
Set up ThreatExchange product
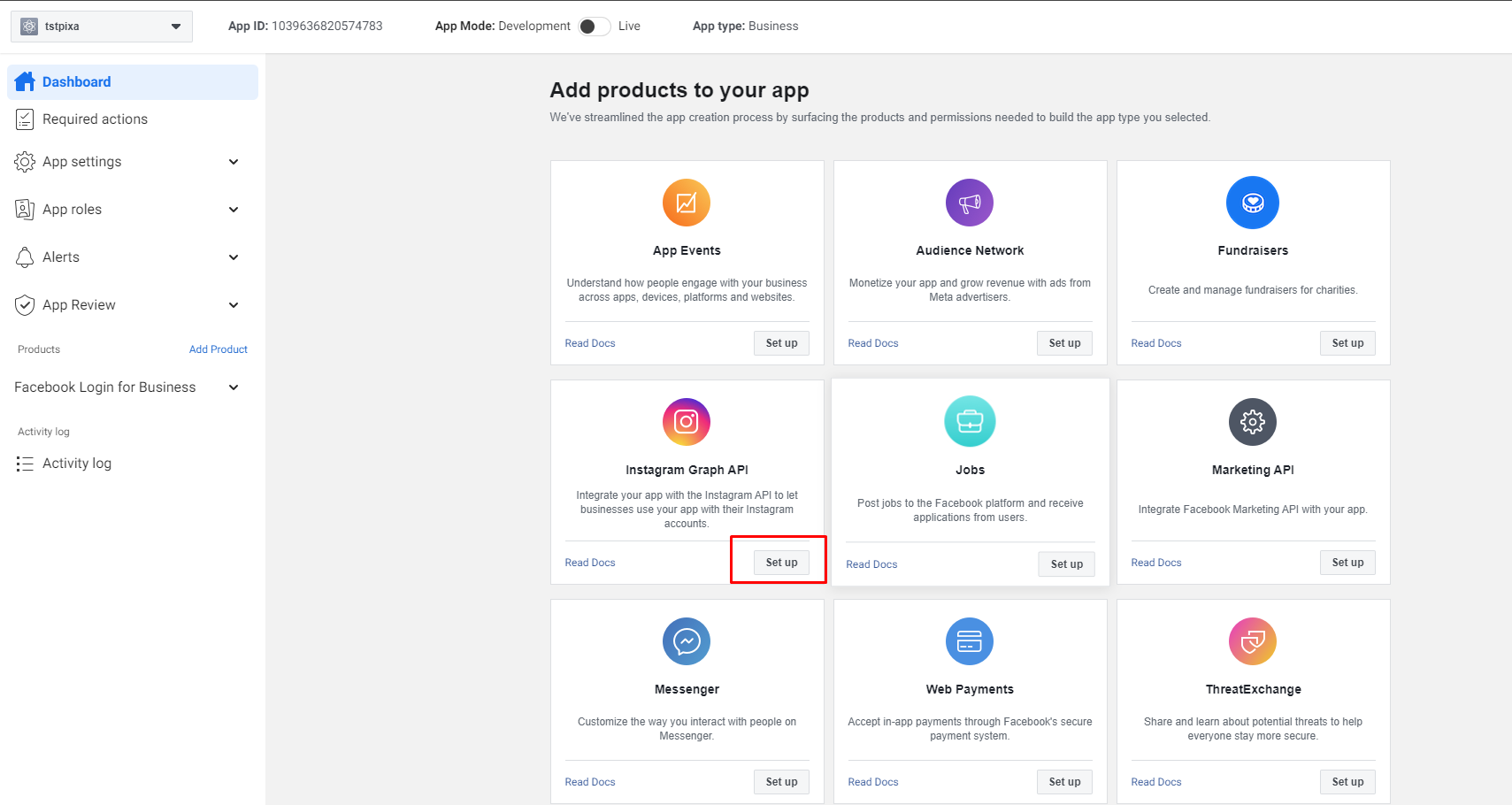1347,782
